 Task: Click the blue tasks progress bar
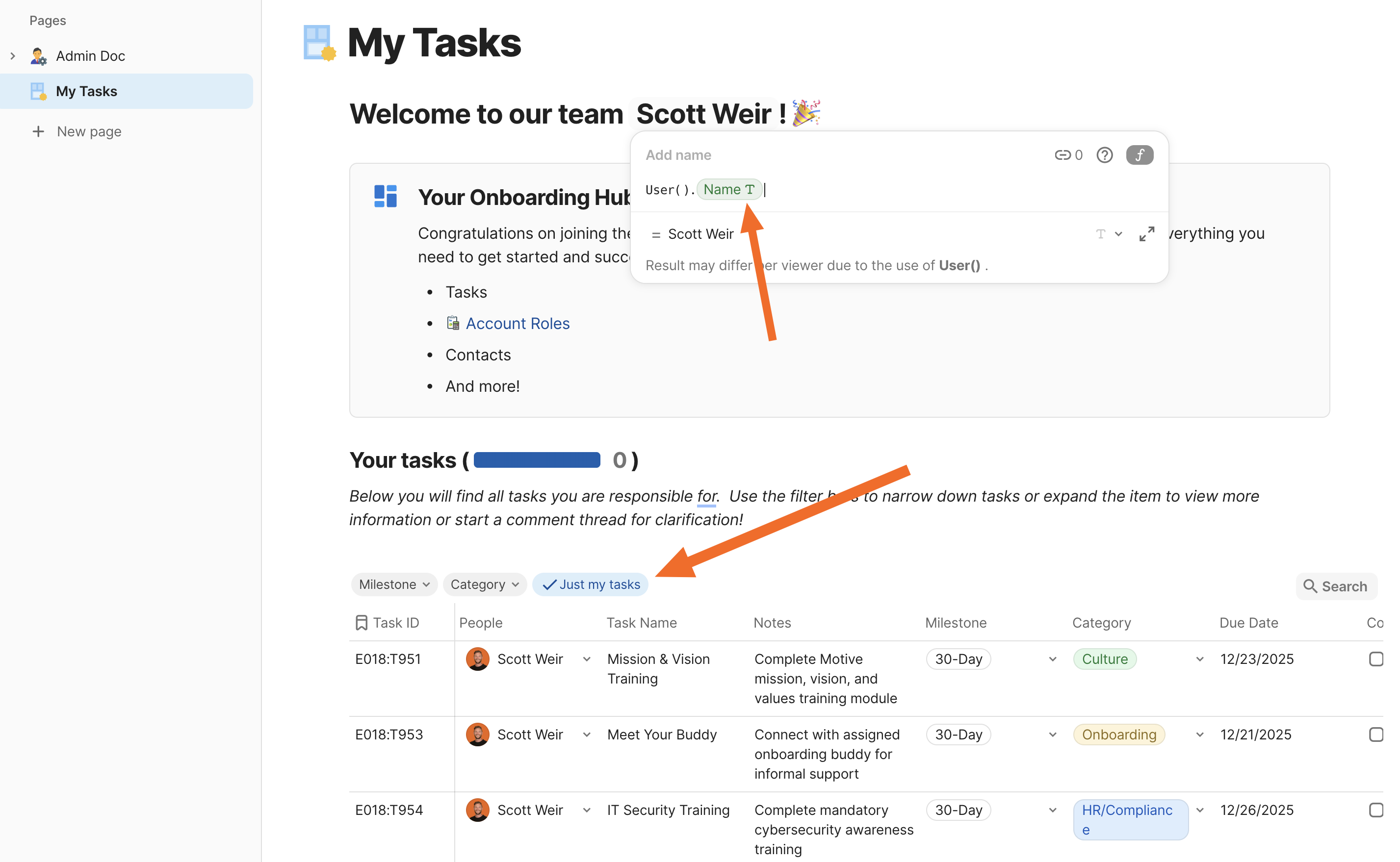[x=537, y=460]
